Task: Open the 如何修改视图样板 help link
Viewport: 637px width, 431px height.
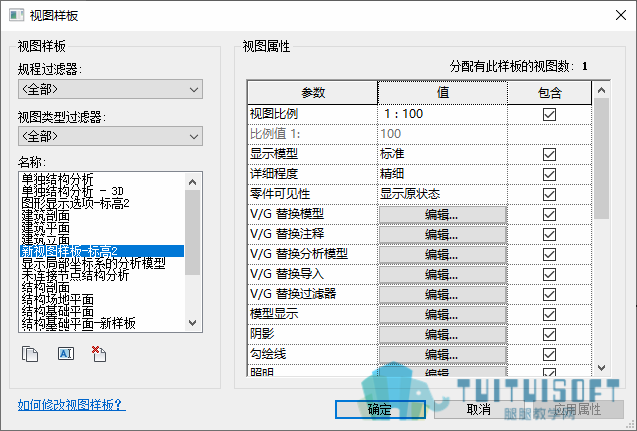Action: [72, 405]
